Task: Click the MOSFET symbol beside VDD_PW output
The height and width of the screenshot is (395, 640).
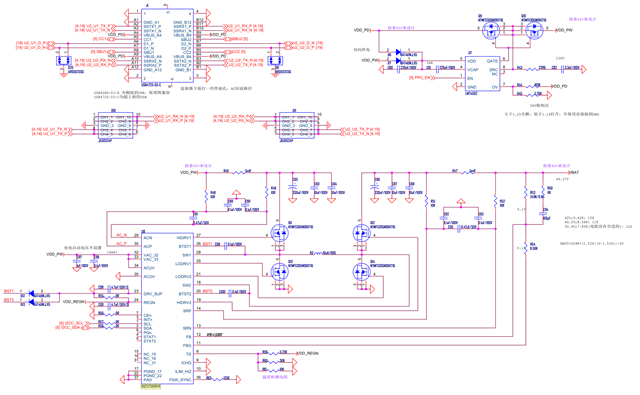Action: tap(534, 31)
